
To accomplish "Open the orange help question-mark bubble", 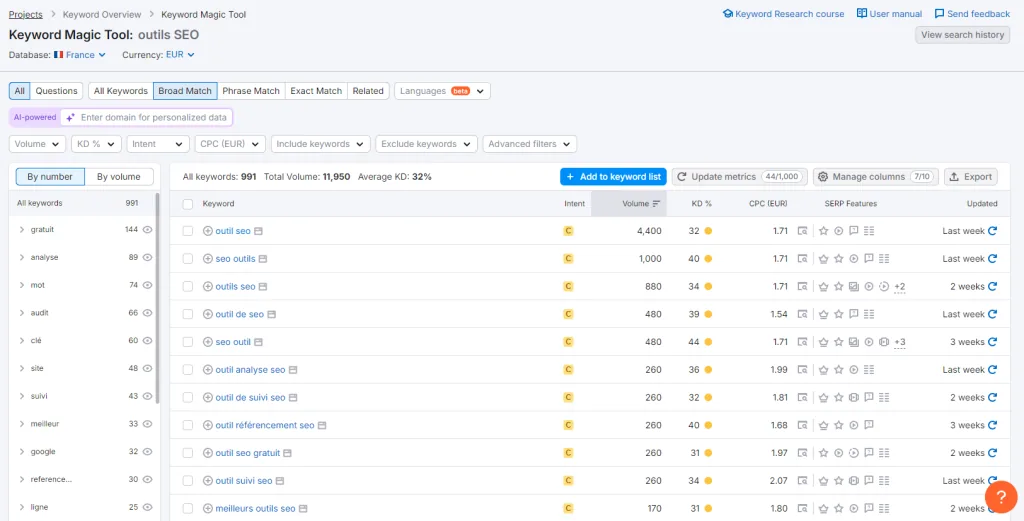I will pos(1000,497).
